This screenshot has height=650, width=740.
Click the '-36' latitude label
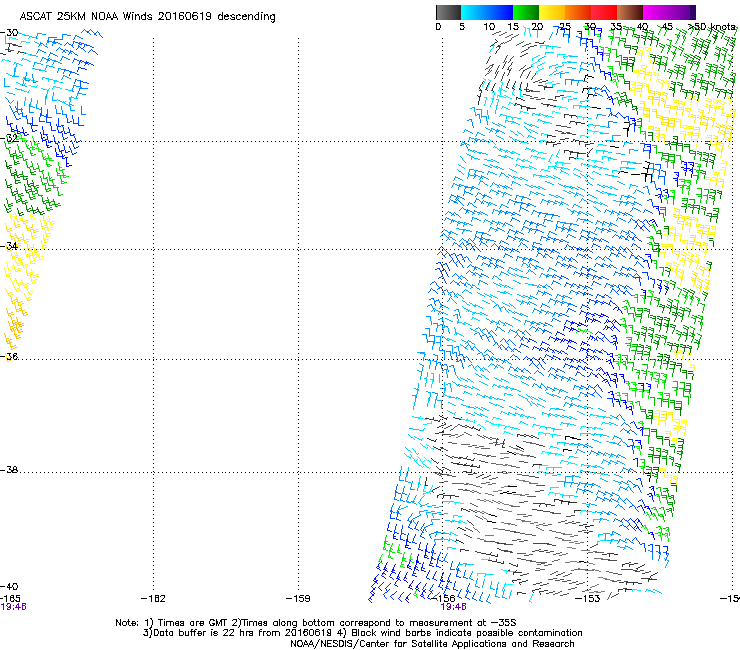pyautogui.click(x=9, y=356)
